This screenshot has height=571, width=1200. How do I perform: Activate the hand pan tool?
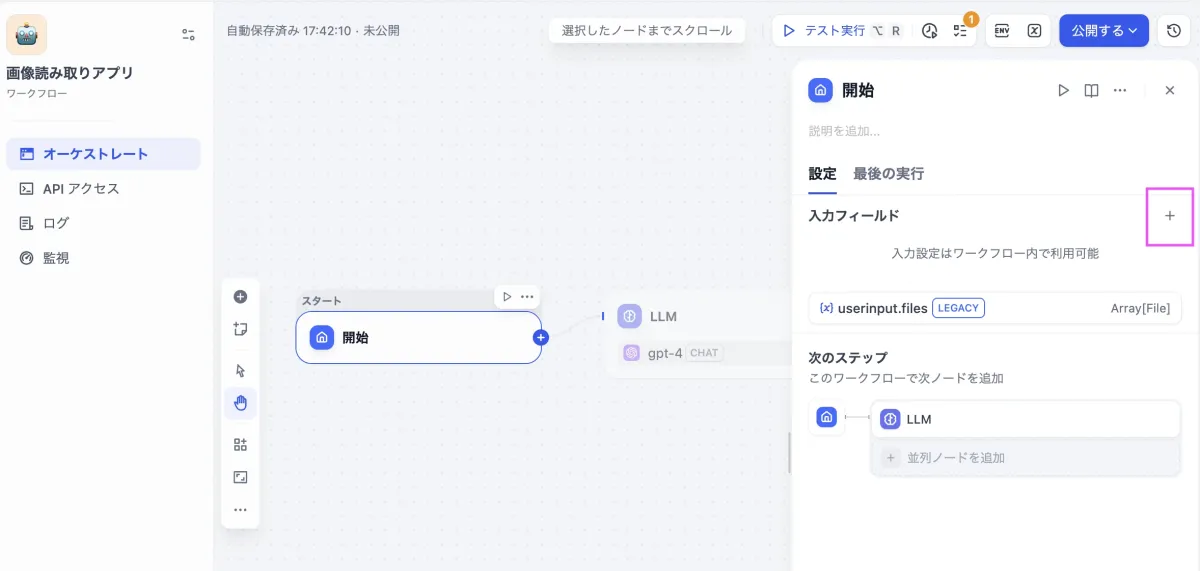click(x=240, y=403)
